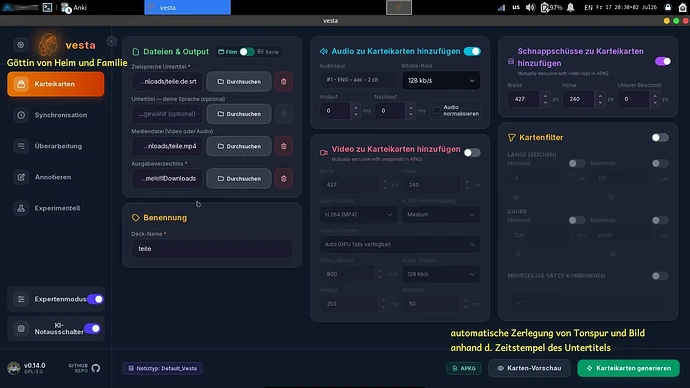The height and width of the screenshot is (388, 690).
Task: Select the APKG output format button
Action: [x=464, y=369]
